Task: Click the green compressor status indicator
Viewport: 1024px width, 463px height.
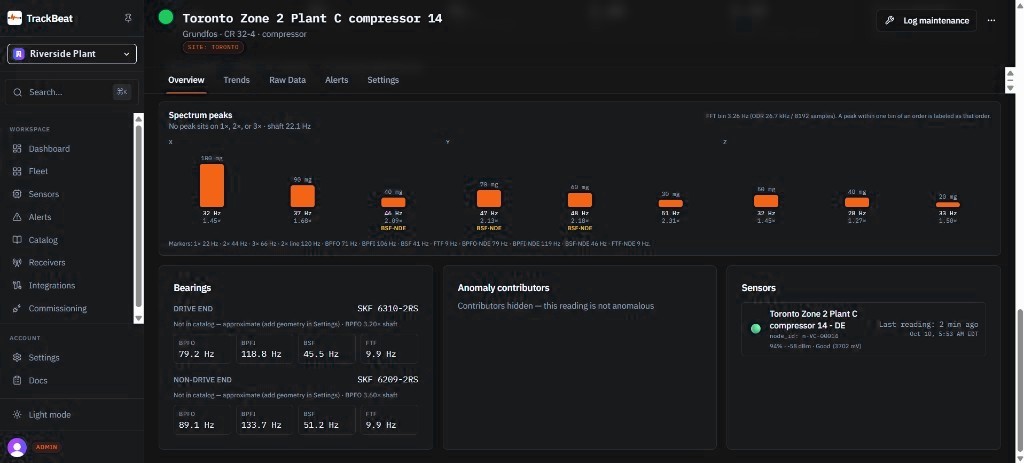Action: [x=166, y=17]
